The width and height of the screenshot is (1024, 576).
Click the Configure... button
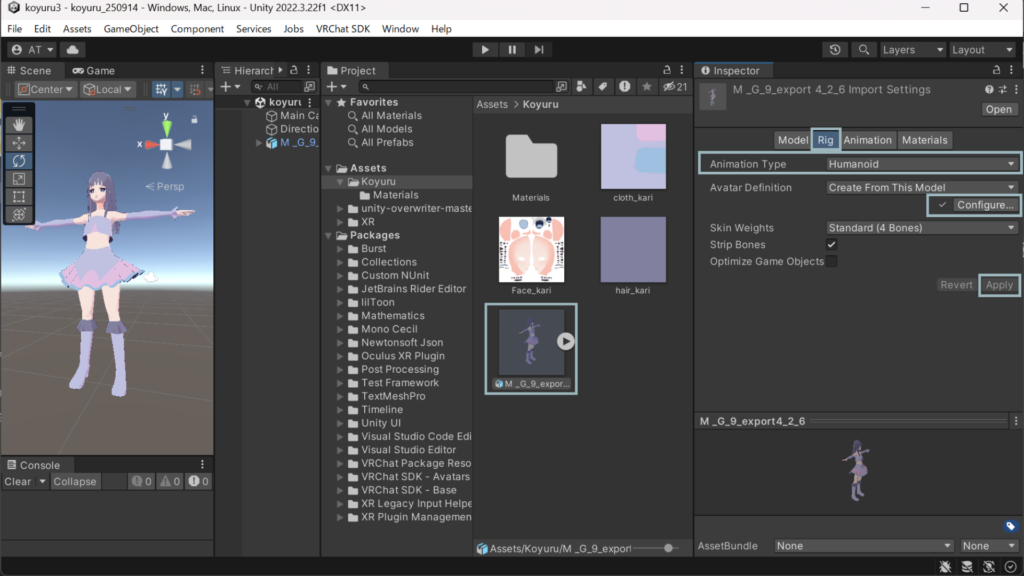tap(984, 205)
